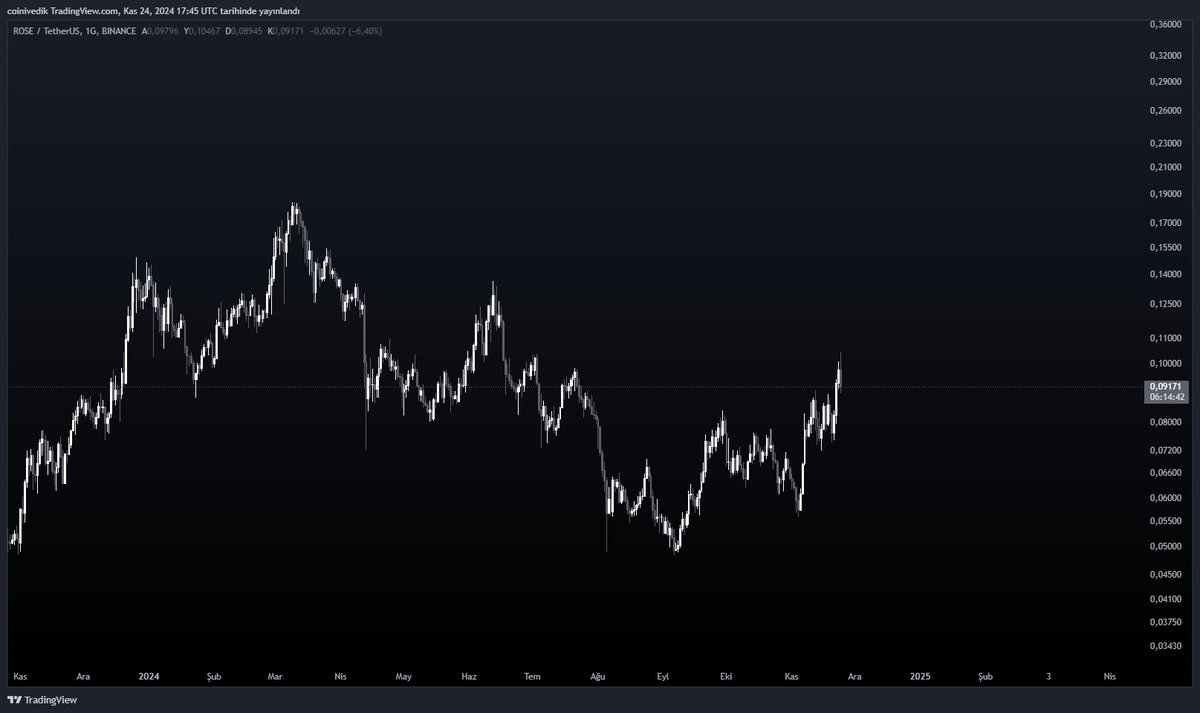Select the 2025 label on the time axis
Image resolution: width=1200 pixels, height=713 pixels.
click(919, 677)
